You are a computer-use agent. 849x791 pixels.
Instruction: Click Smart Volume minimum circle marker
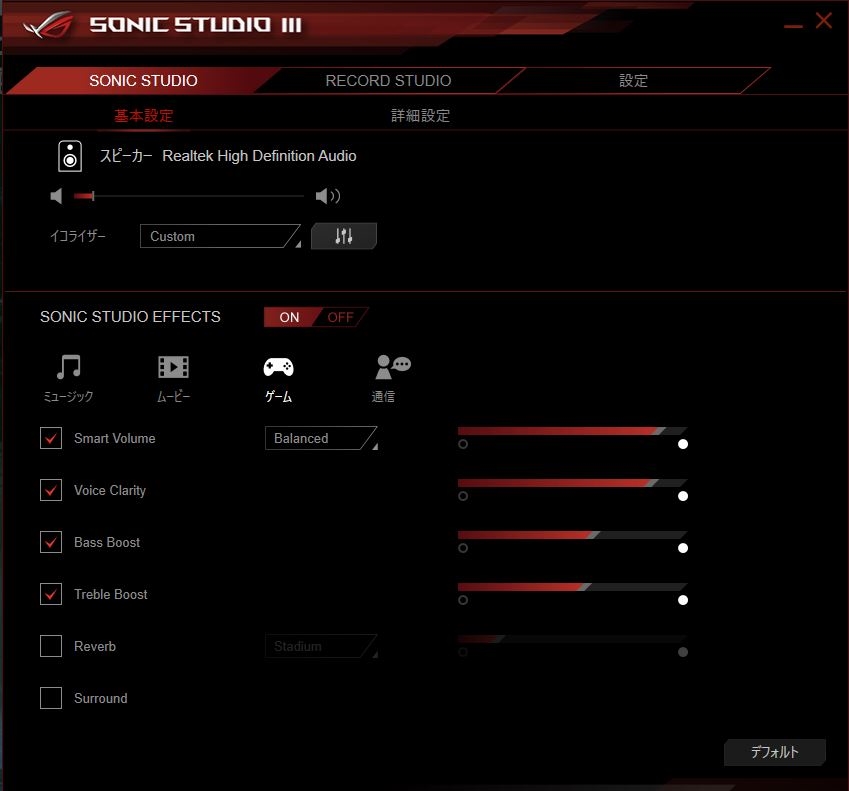click(463, 444)
